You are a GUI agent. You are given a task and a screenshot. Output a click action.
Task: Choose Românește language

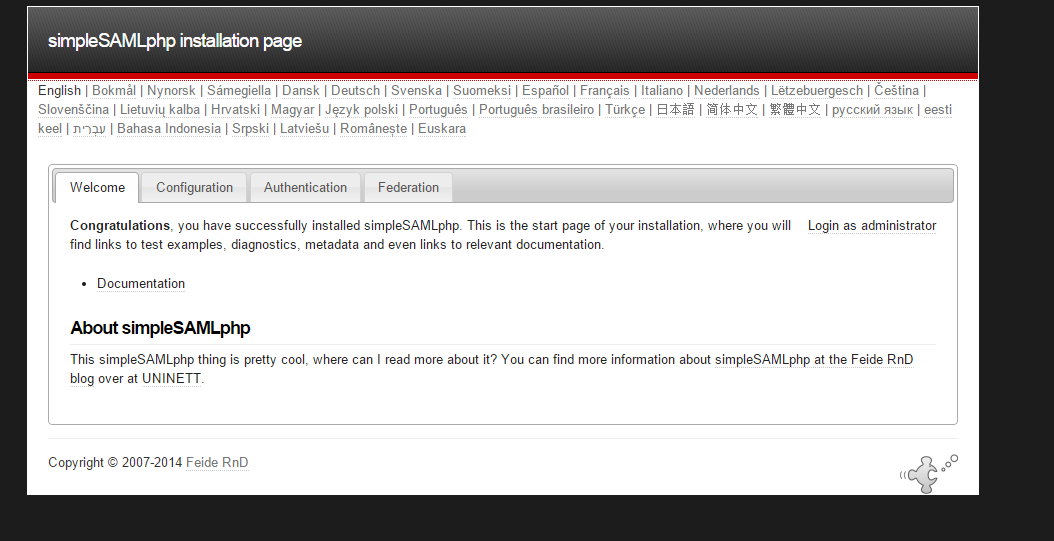coord(374,128)
